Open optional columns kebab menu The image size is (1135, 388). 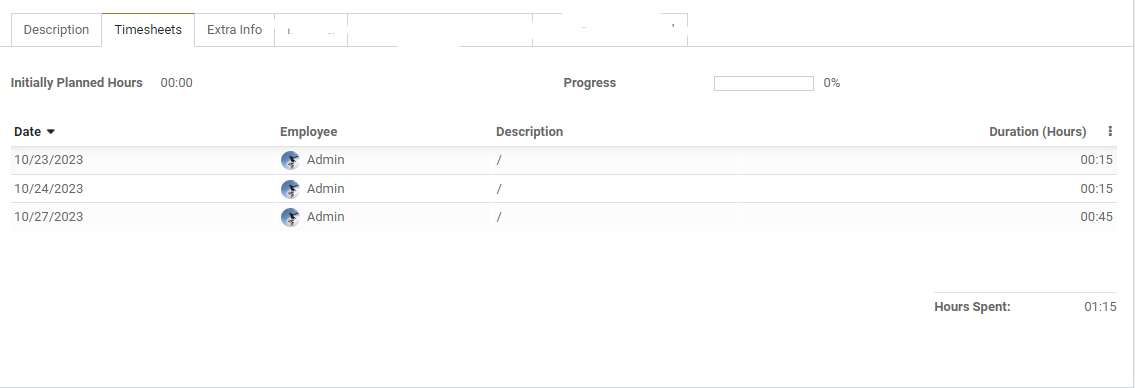coord(1110,131)
